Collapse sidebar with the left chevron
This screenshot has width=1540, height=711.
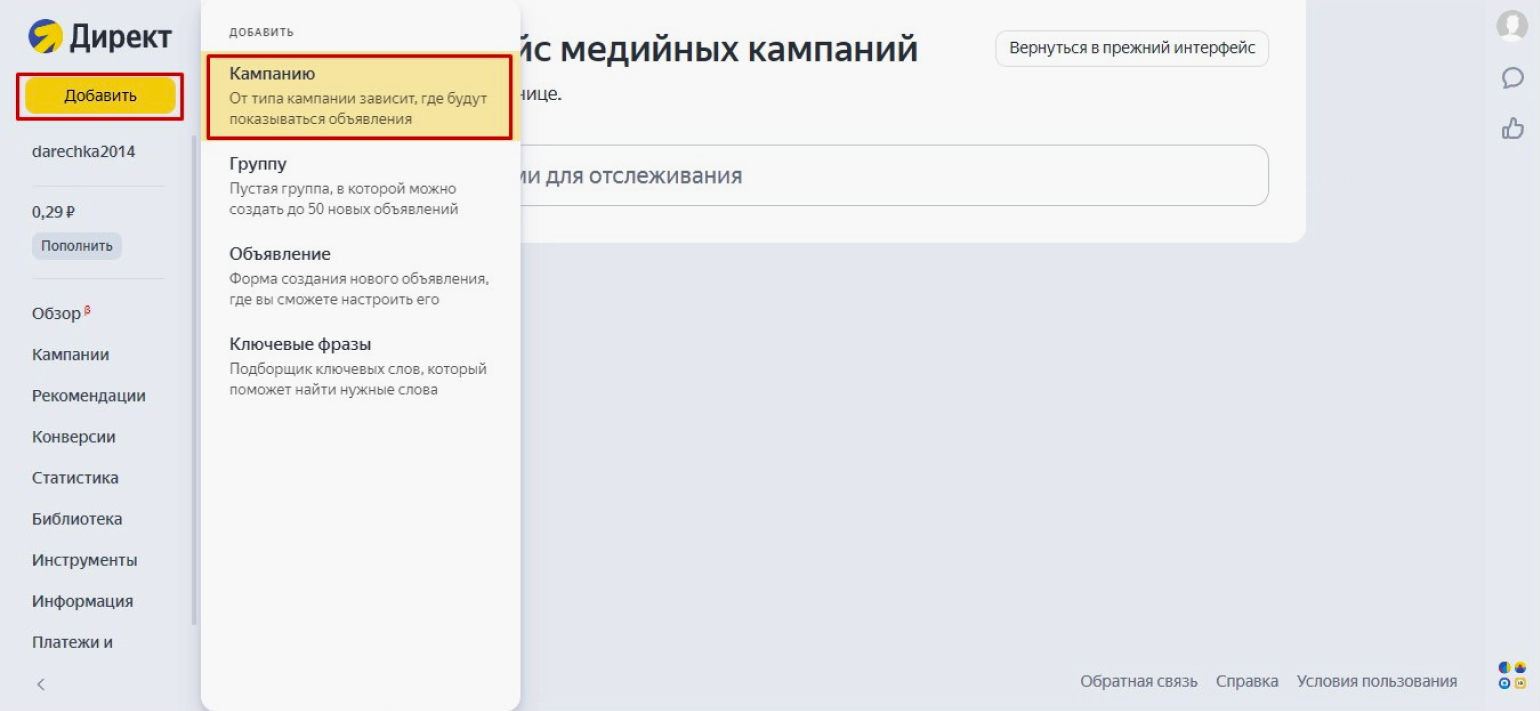tap(41, 684)
